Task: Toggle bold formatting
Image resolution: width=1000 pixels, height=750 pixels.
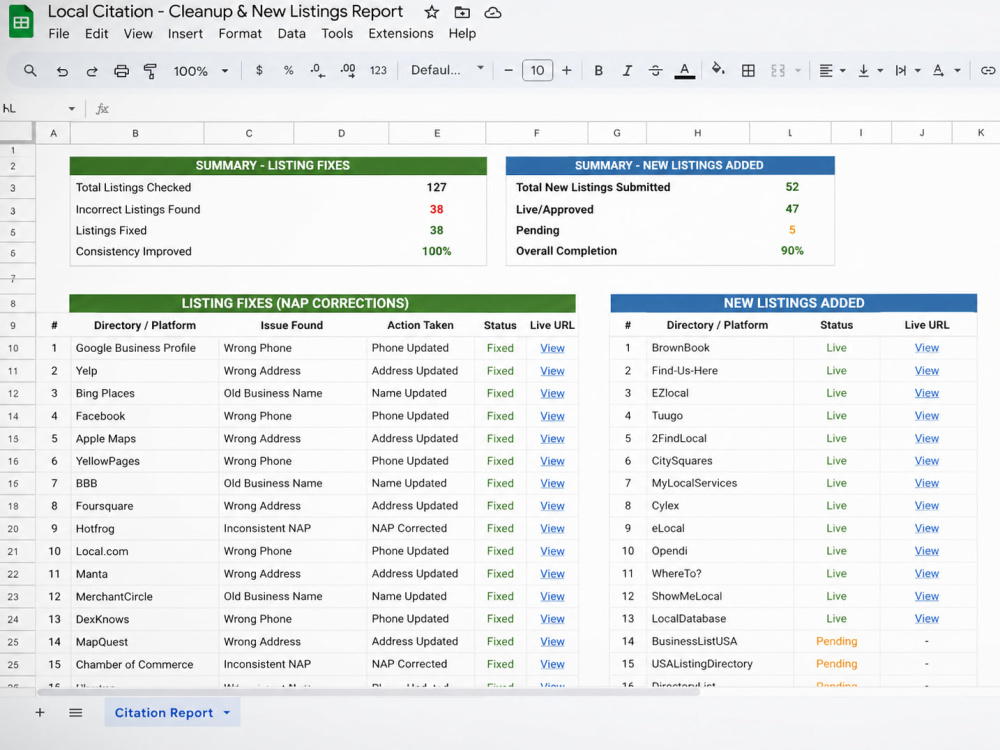Action: 598,70
